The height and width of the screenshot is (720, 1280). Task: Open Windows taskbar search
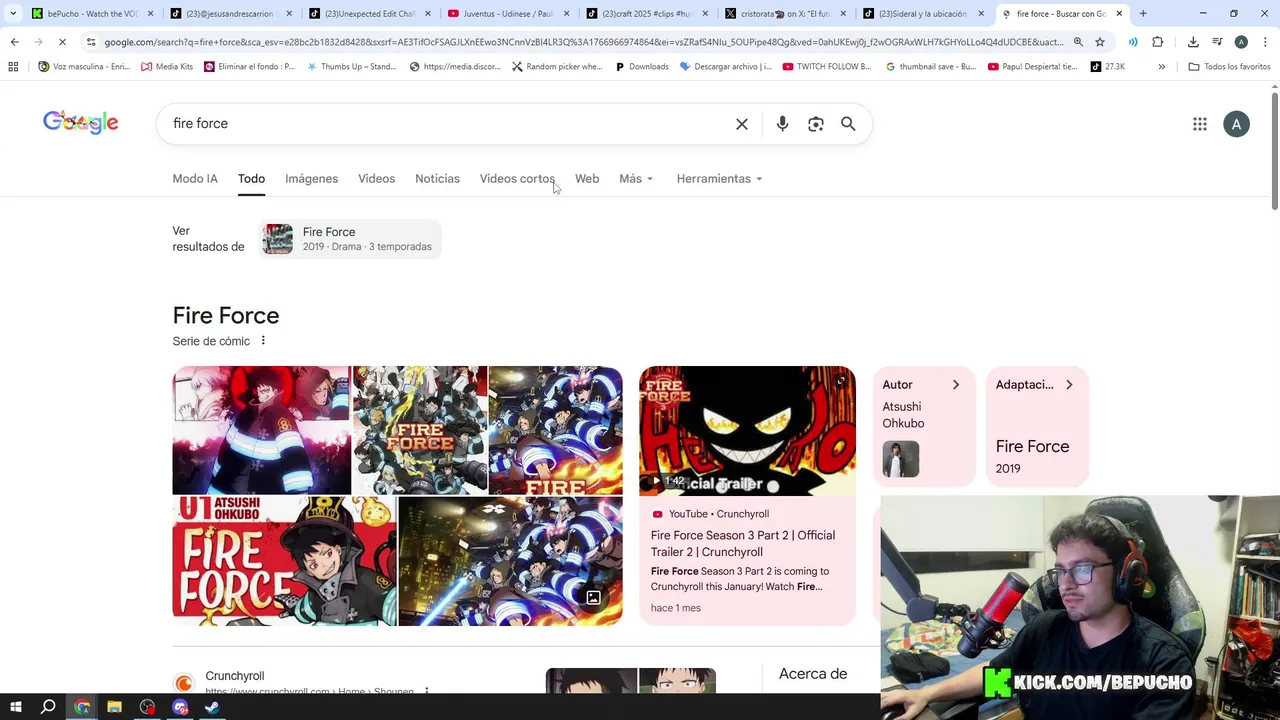[x=48, y=707]
